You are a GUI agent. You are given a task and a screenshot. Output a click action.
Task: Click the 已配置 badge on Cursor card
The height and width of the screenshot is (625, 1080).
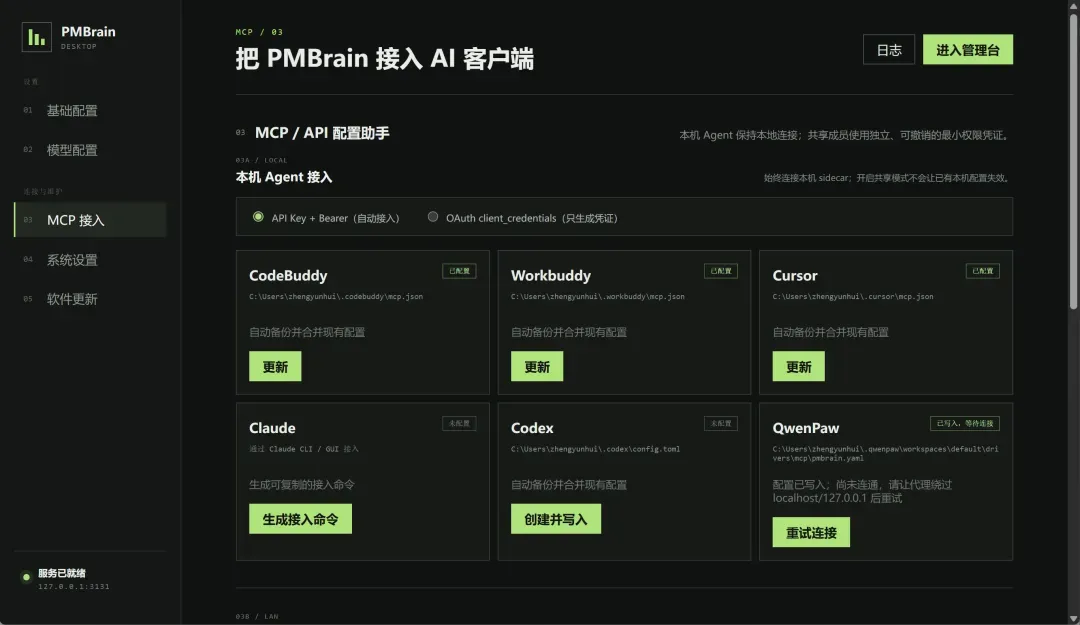pyautogui.click(x=982, y=271)
